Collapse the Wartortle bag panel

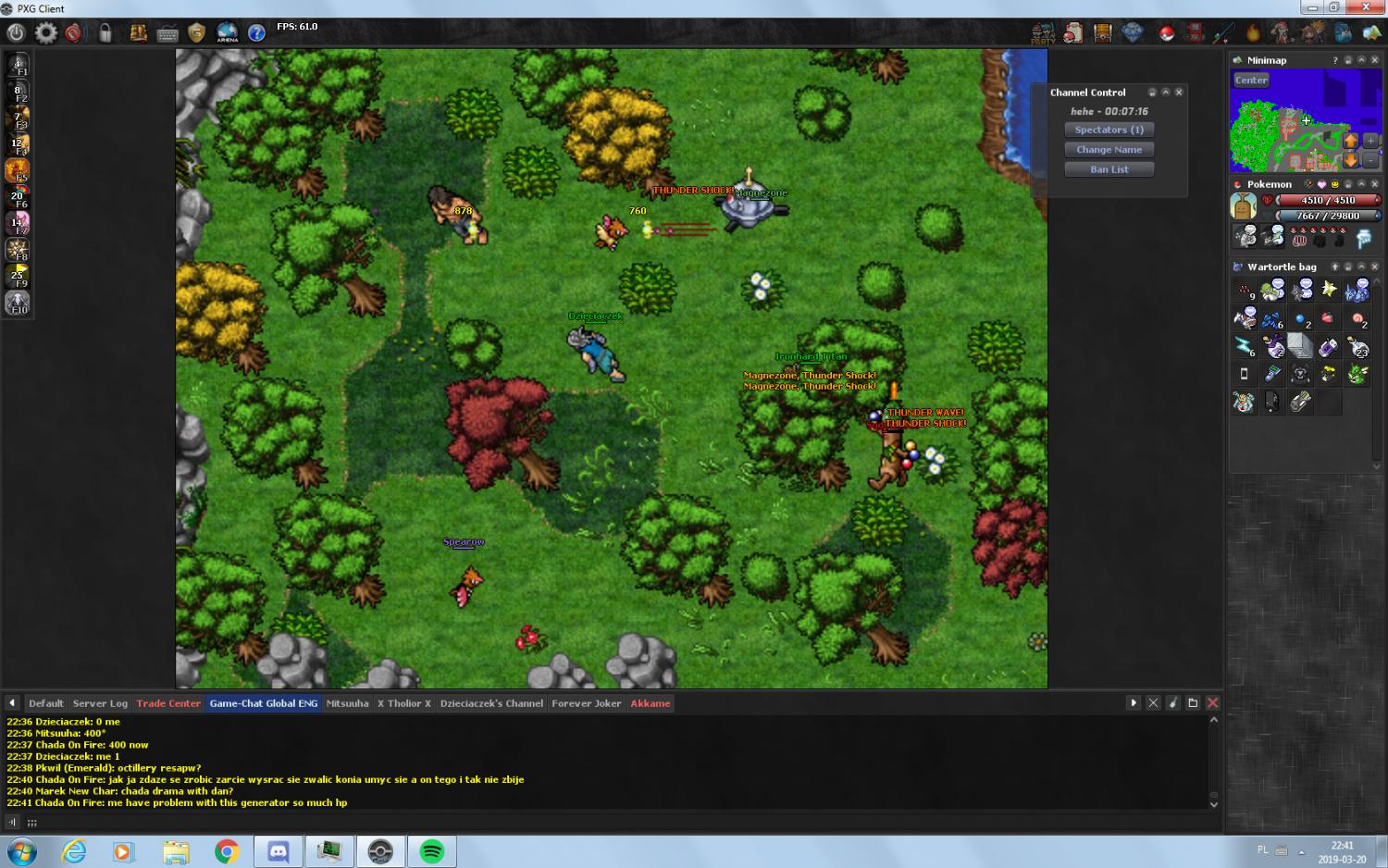tap(1361, 267)
